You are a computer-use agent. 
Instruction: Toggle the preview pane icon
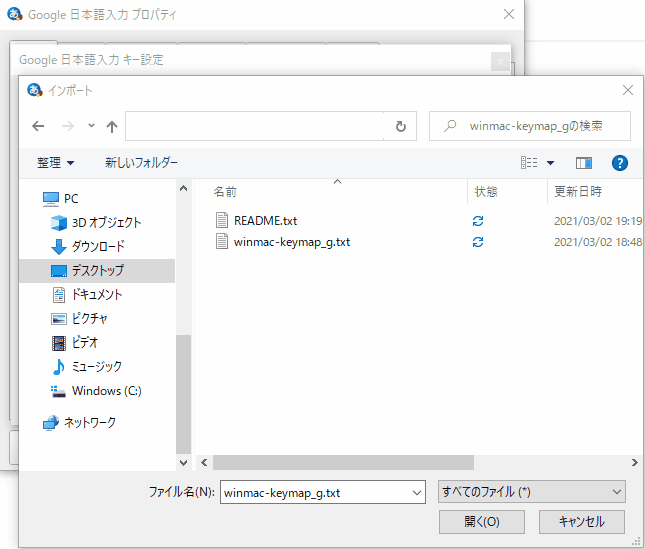584,163
